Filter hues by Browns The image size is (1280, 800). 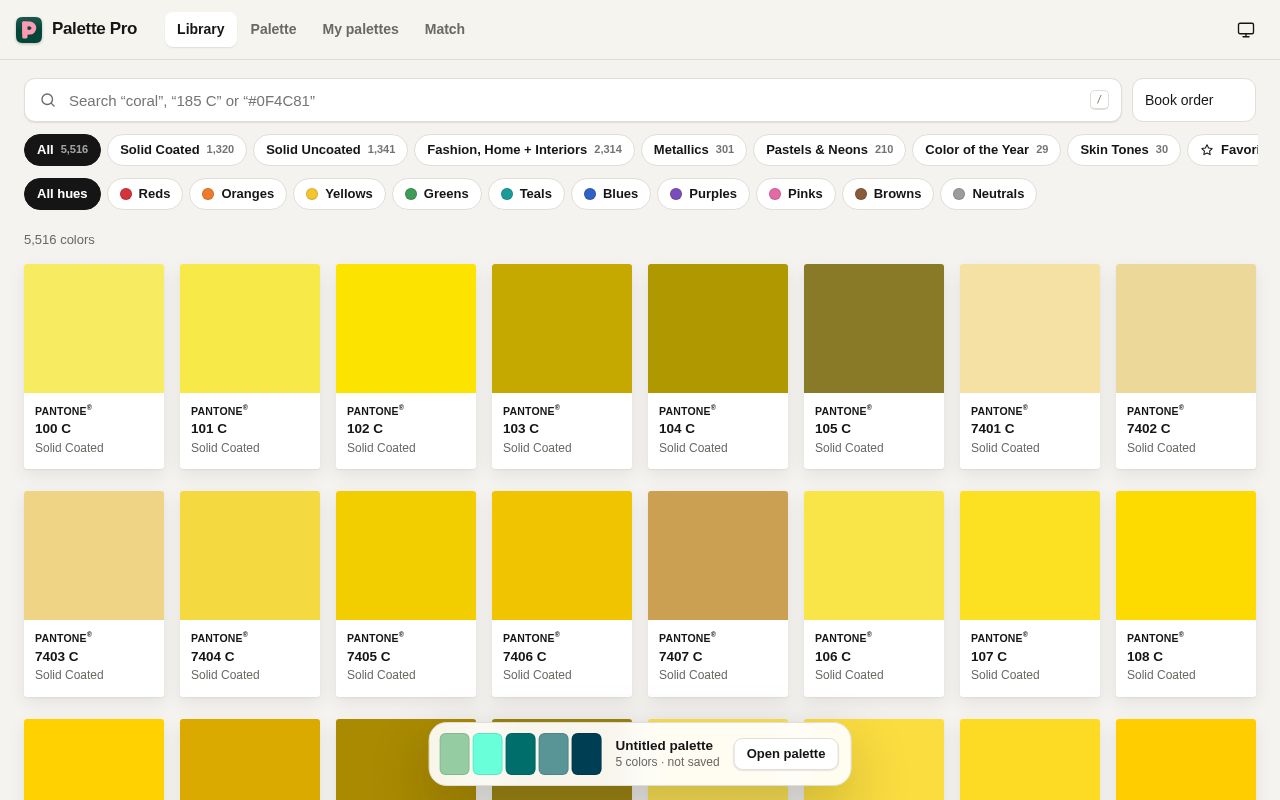pyautogui.click(x=888, y=194)
